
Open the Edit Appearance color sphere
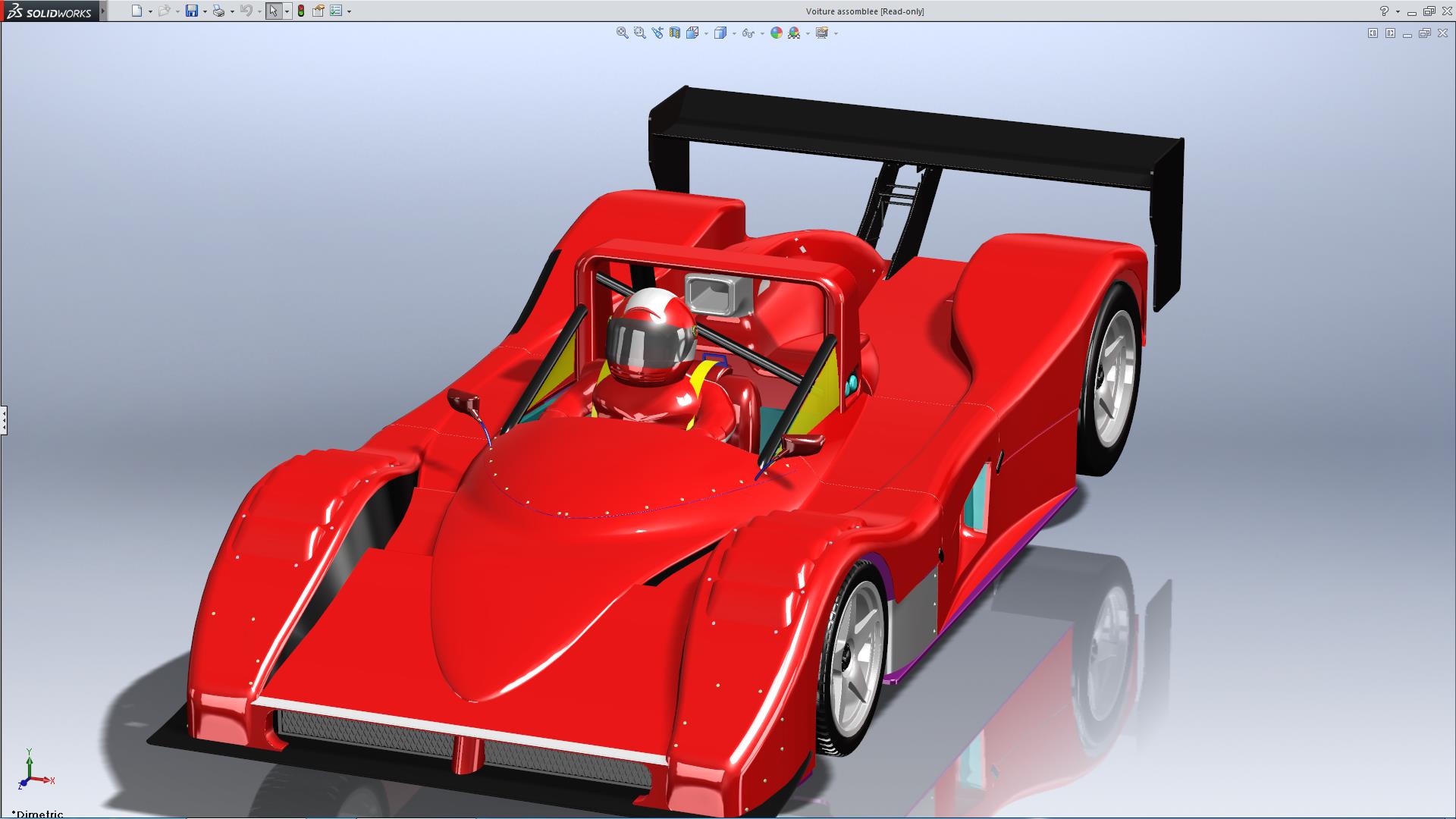[x=776, y=33]
